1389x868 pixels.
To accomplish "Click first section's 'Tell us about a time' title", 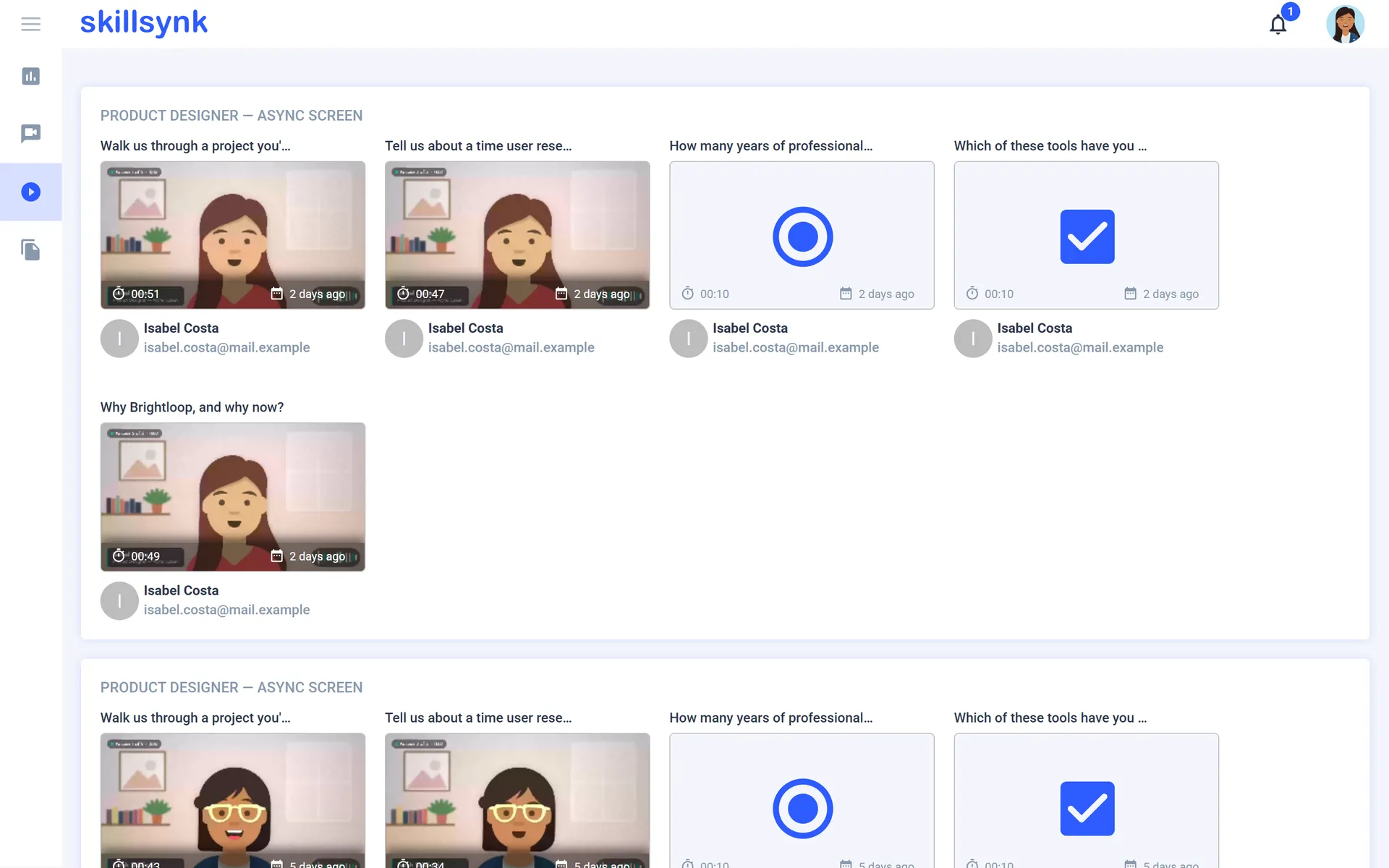I will (x=478, y=146).
